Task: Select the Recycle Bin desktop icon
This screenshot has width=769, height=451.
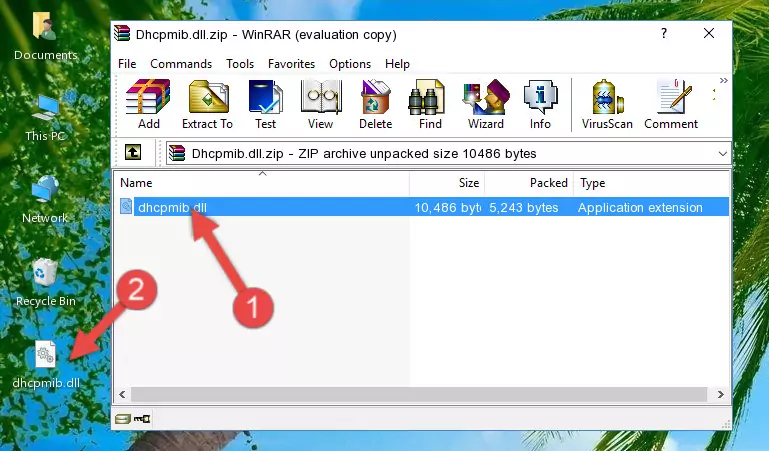Action: [46, 282]
